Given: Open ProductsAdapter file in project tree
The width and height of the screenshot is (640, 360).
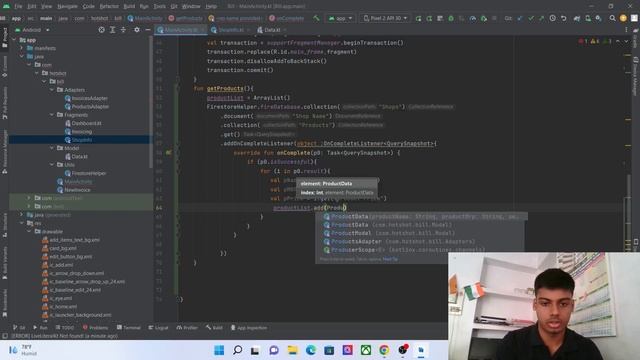Looking at the screenshot, I should click(87, 107).
